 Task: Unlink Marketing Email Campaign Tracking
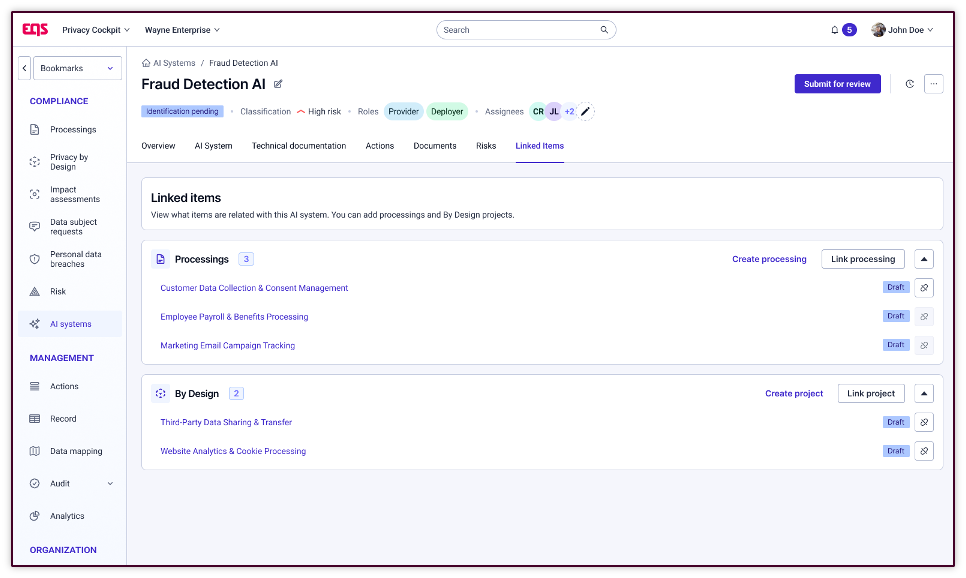pos(923,345)
